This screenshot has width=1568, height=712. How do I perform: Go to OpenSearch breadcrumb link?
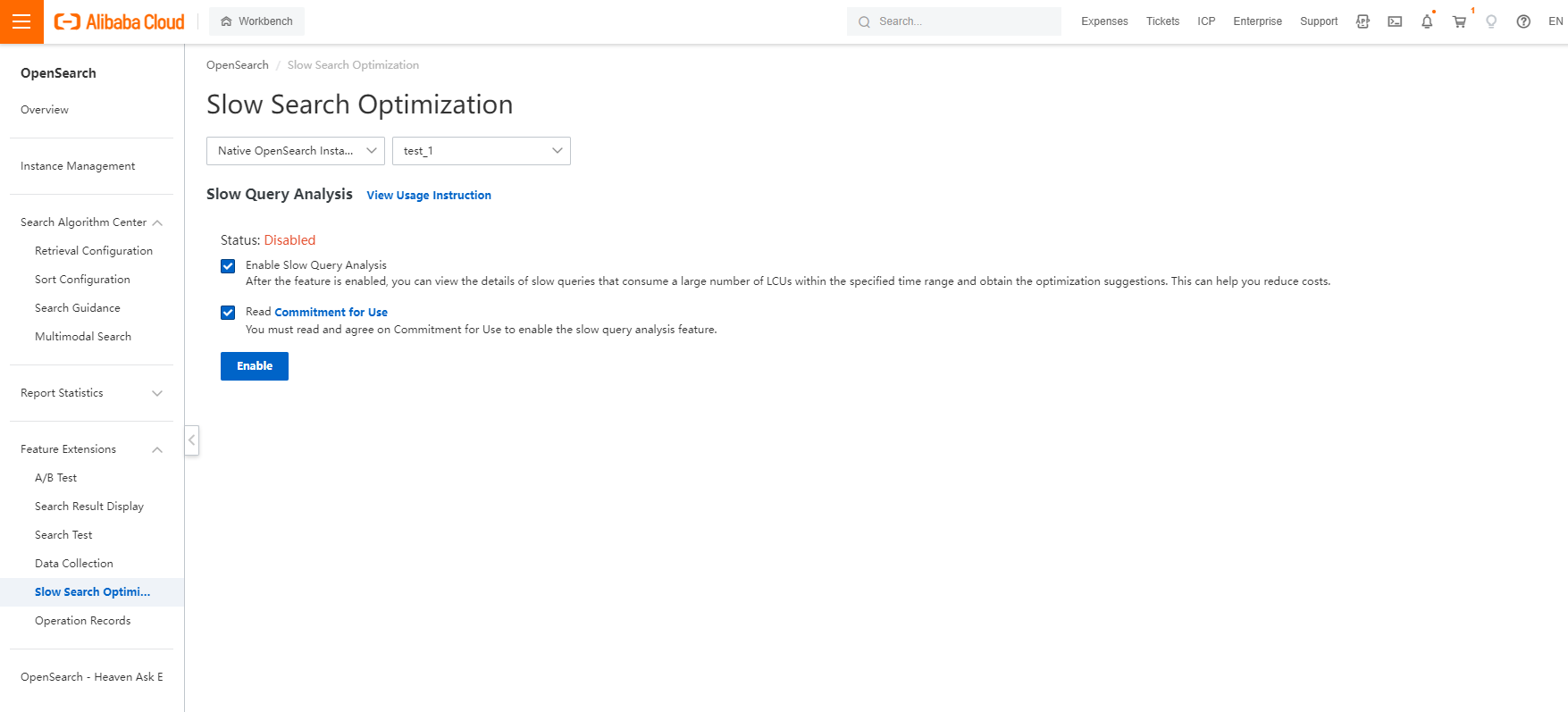pos(237,65)
